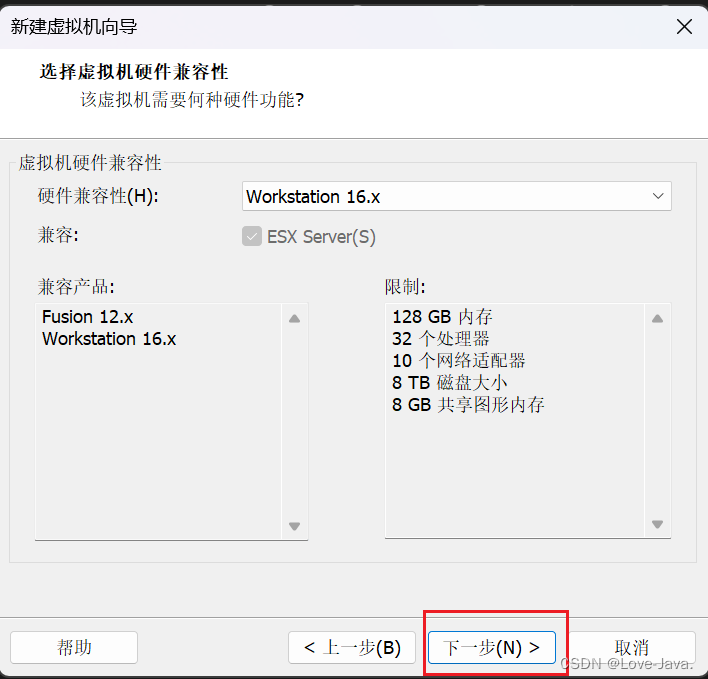Click scroll-down arrow of 兼容产品 list
708x679 pixels.
pos(294,526)
